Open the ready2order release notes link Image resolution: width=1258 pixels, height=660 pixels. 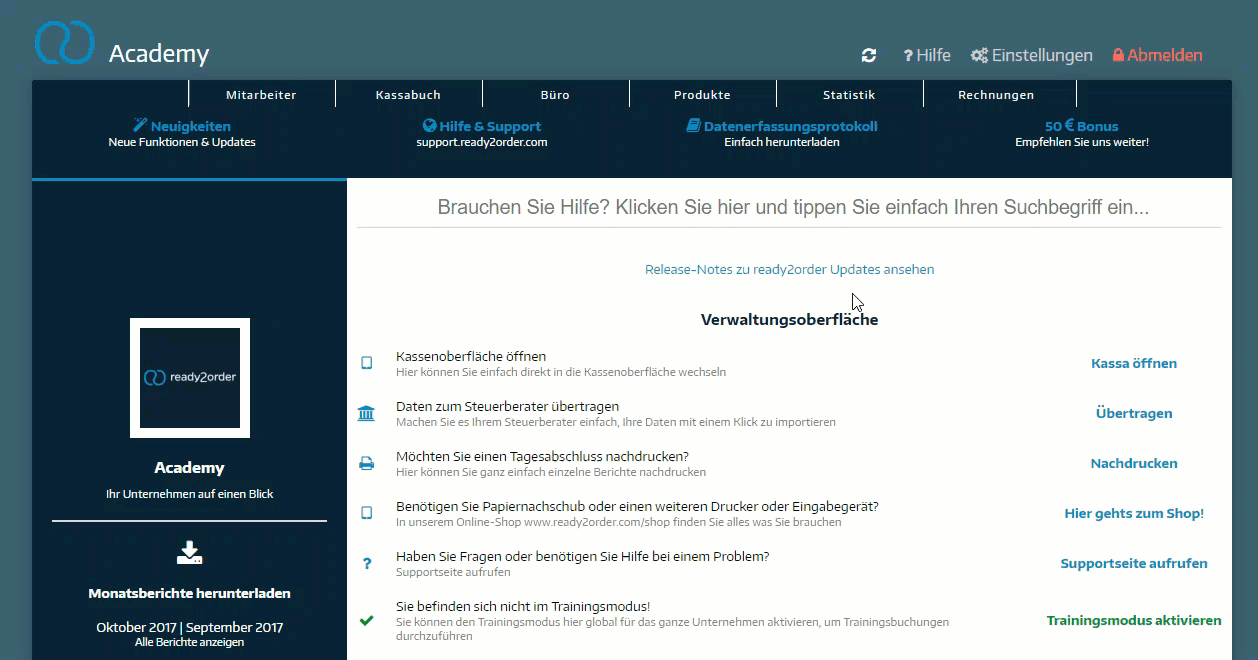click(789, 270)
